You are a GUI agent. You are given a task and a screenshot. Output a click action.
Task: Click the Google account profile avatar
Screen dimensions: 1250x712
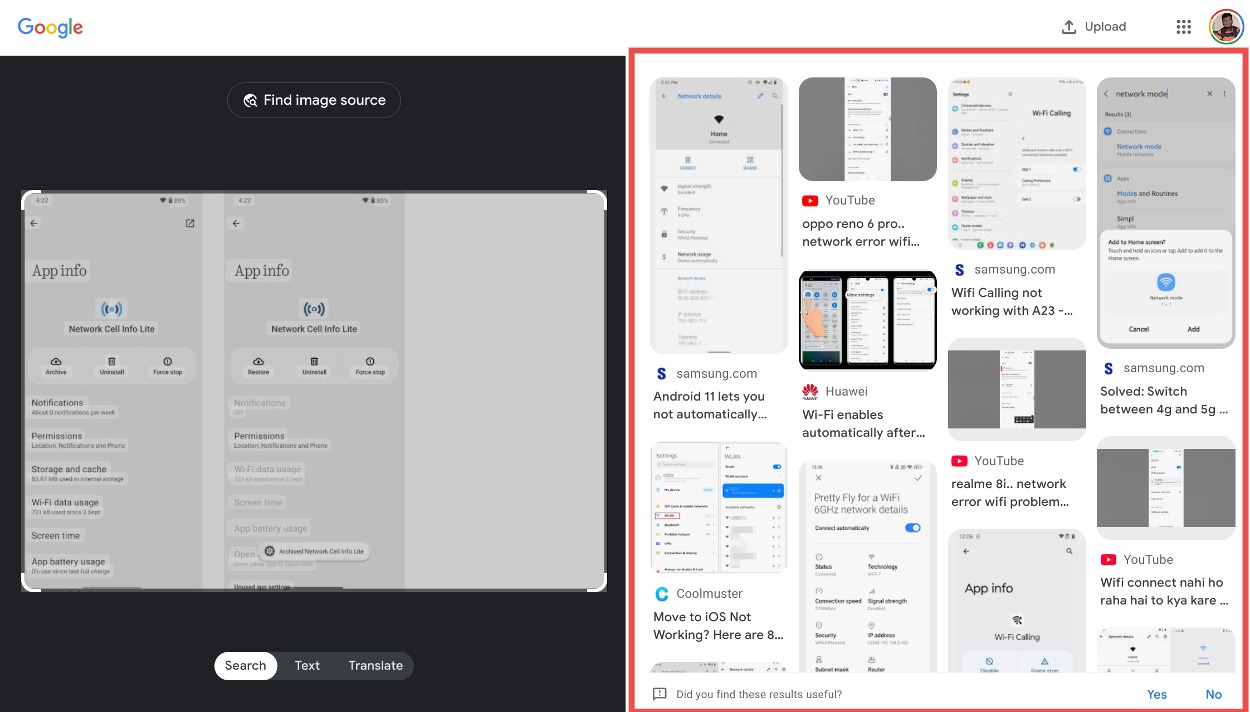click(1226, 27)
